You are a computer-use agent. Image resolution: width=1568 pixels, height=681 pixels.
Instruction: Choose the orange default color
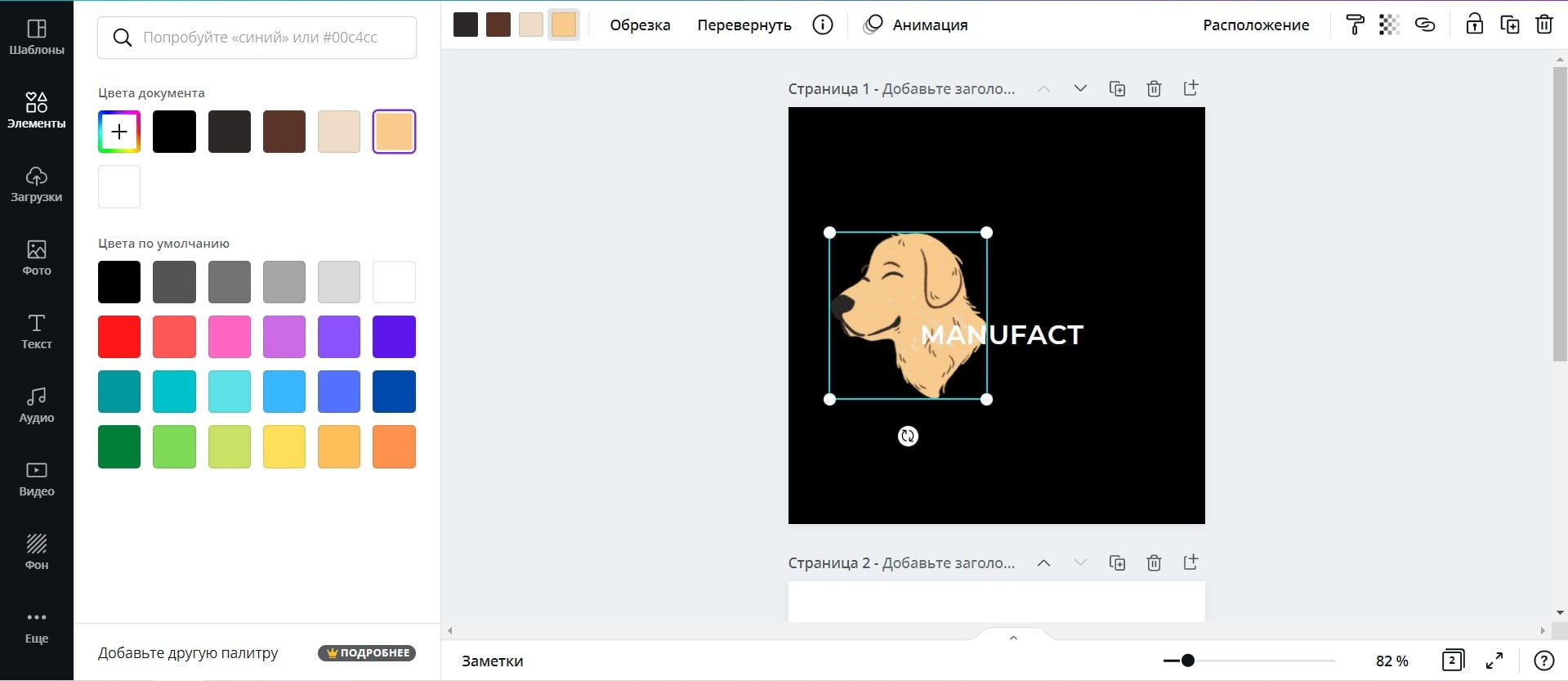394,446
